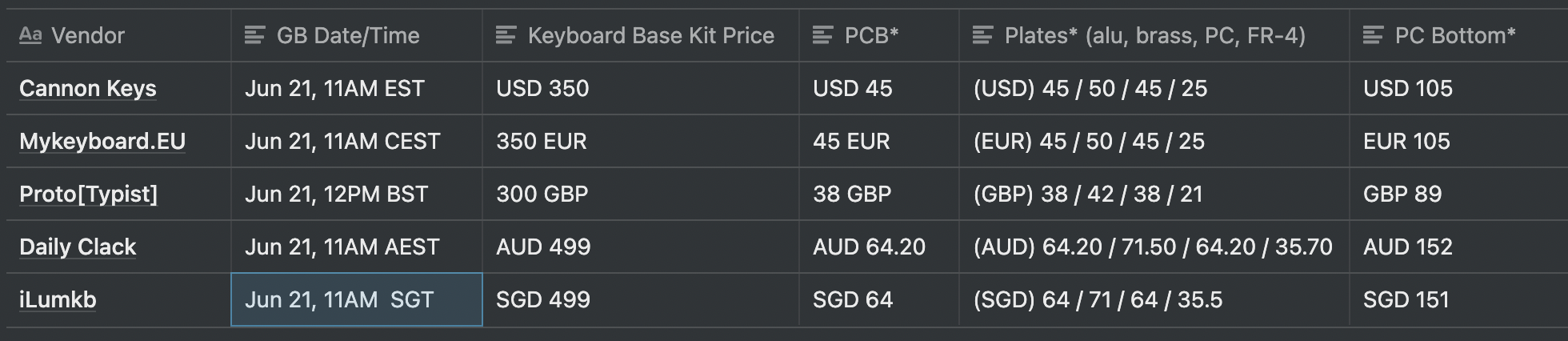Select the iLumkb Jun 21, 11AM SGT cell
Viewport: 1568px width, 341px height.
[356, 299]
